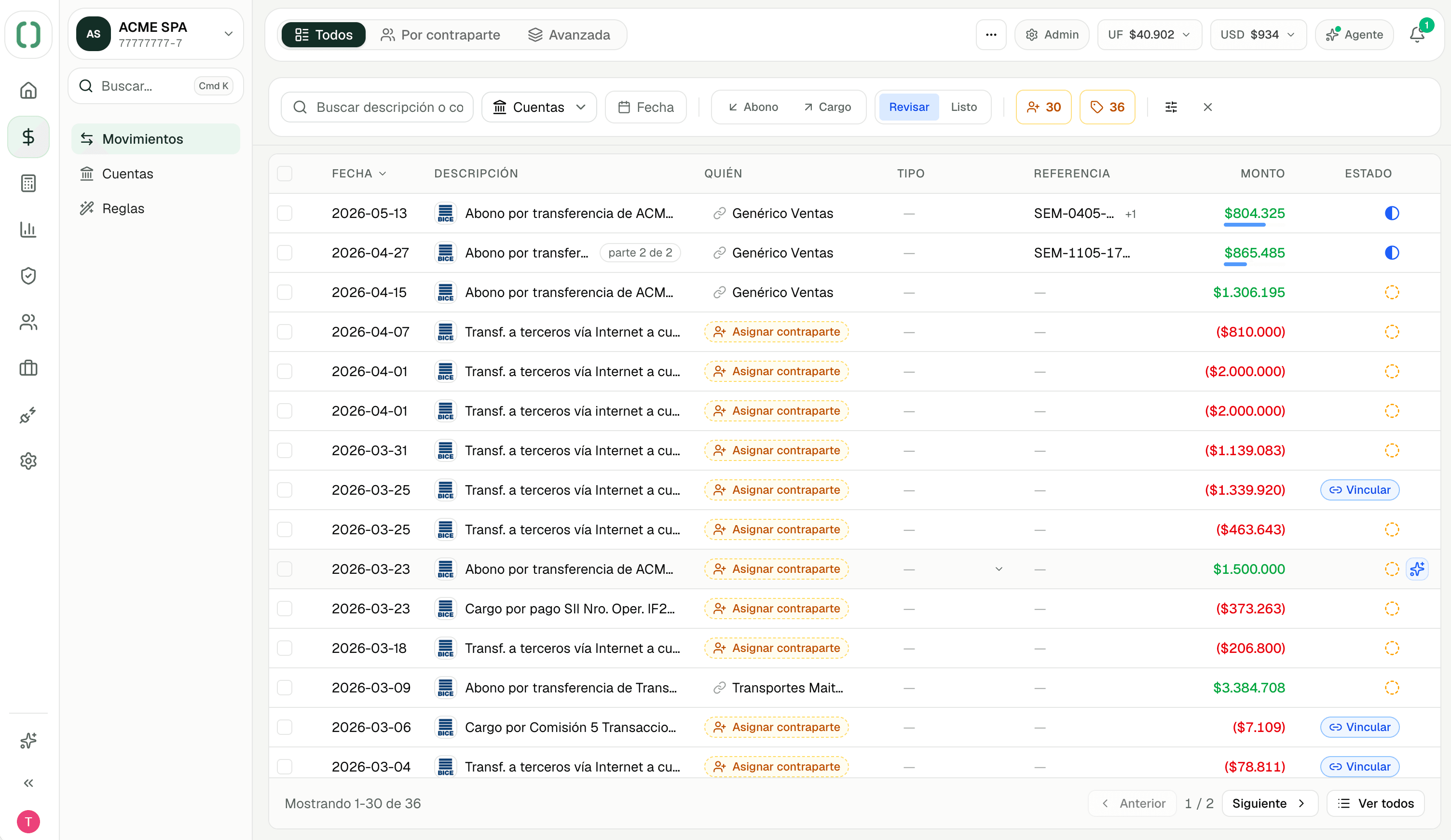Click the half-filled status icon for $865.485 row
This screenshot has width=1451, height=840.
pos(1392,253)
